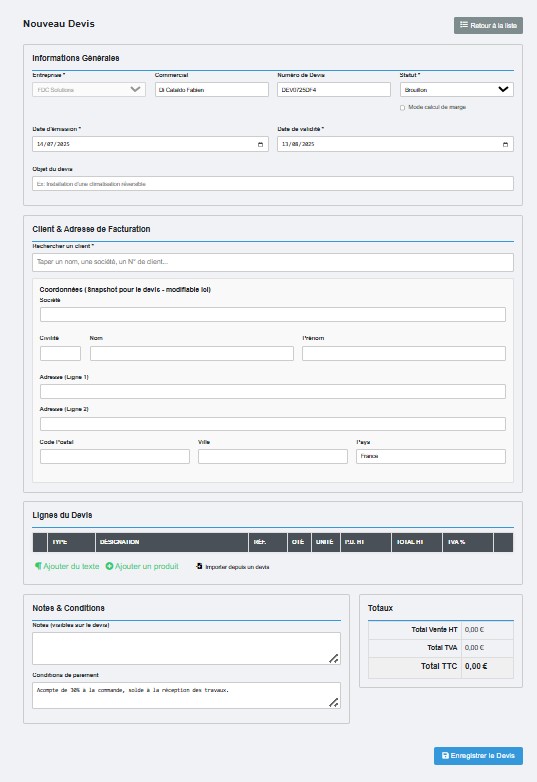Click the Notes textarea
Viewport: 537px width, 782px height.
pyautogui.click(x=186, y=648)
